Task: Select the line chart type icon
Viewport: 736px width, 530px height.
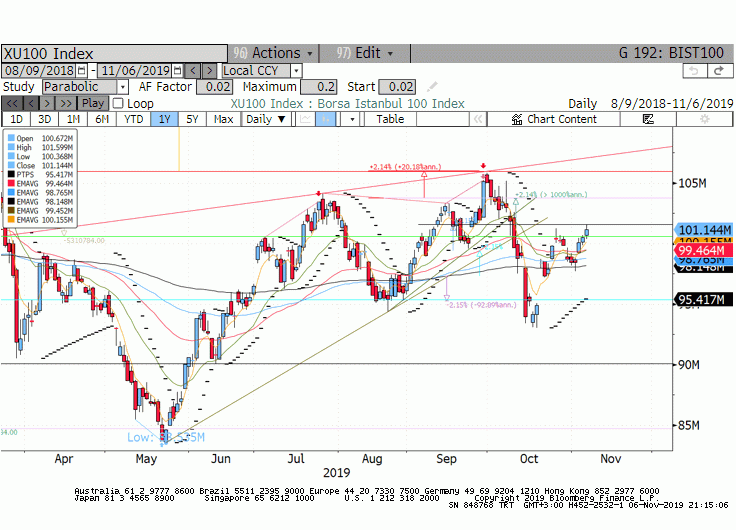Action: pyautogui.click(x=305, y=119)
